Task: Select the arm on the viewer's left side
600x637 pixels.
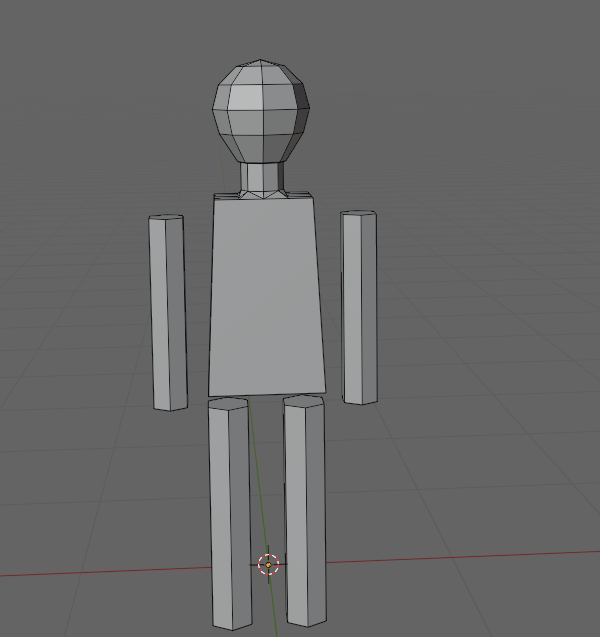Action: point(168,312)
